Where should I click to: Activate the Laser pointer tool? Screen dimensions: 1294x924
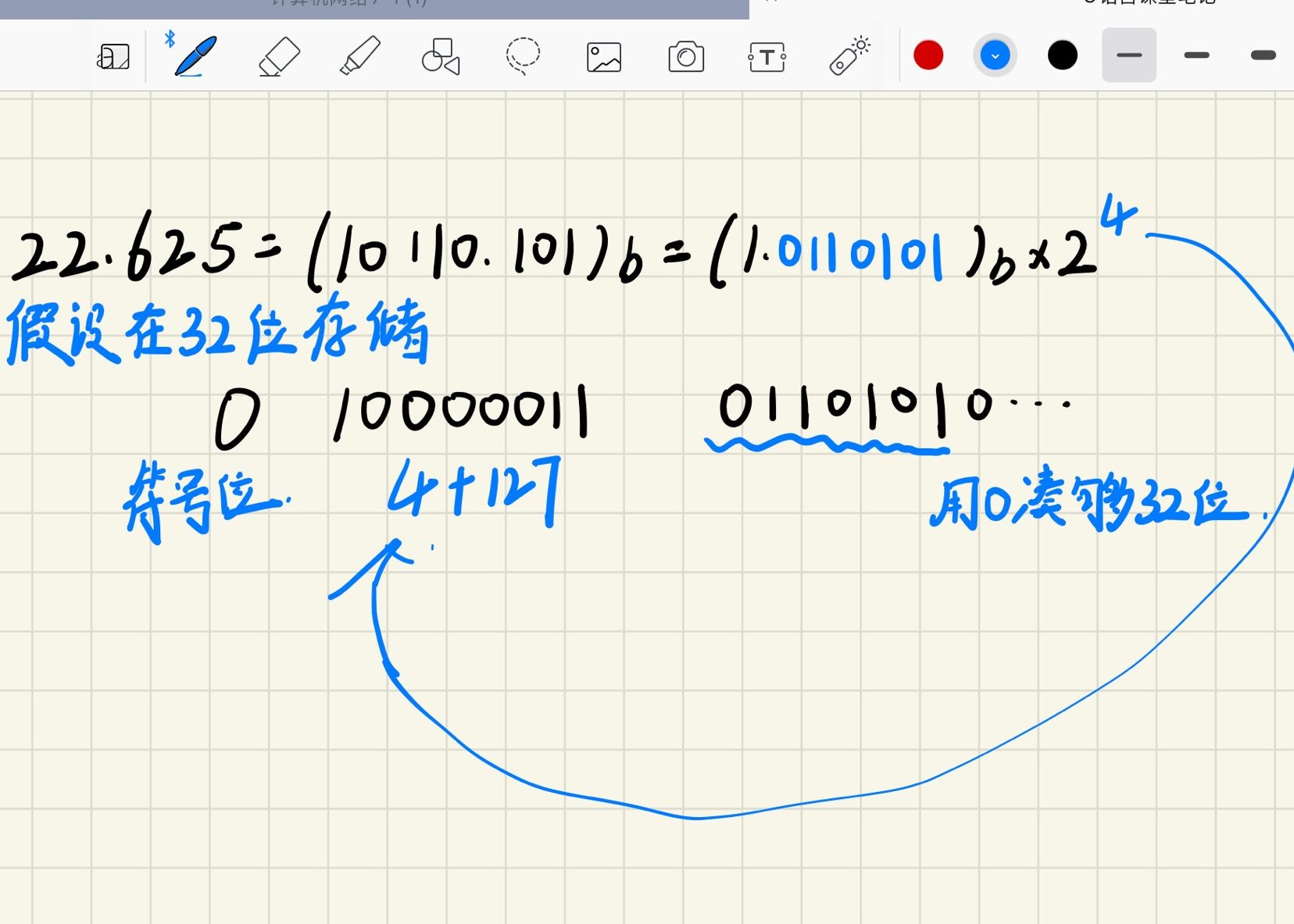tap(850, 55)
